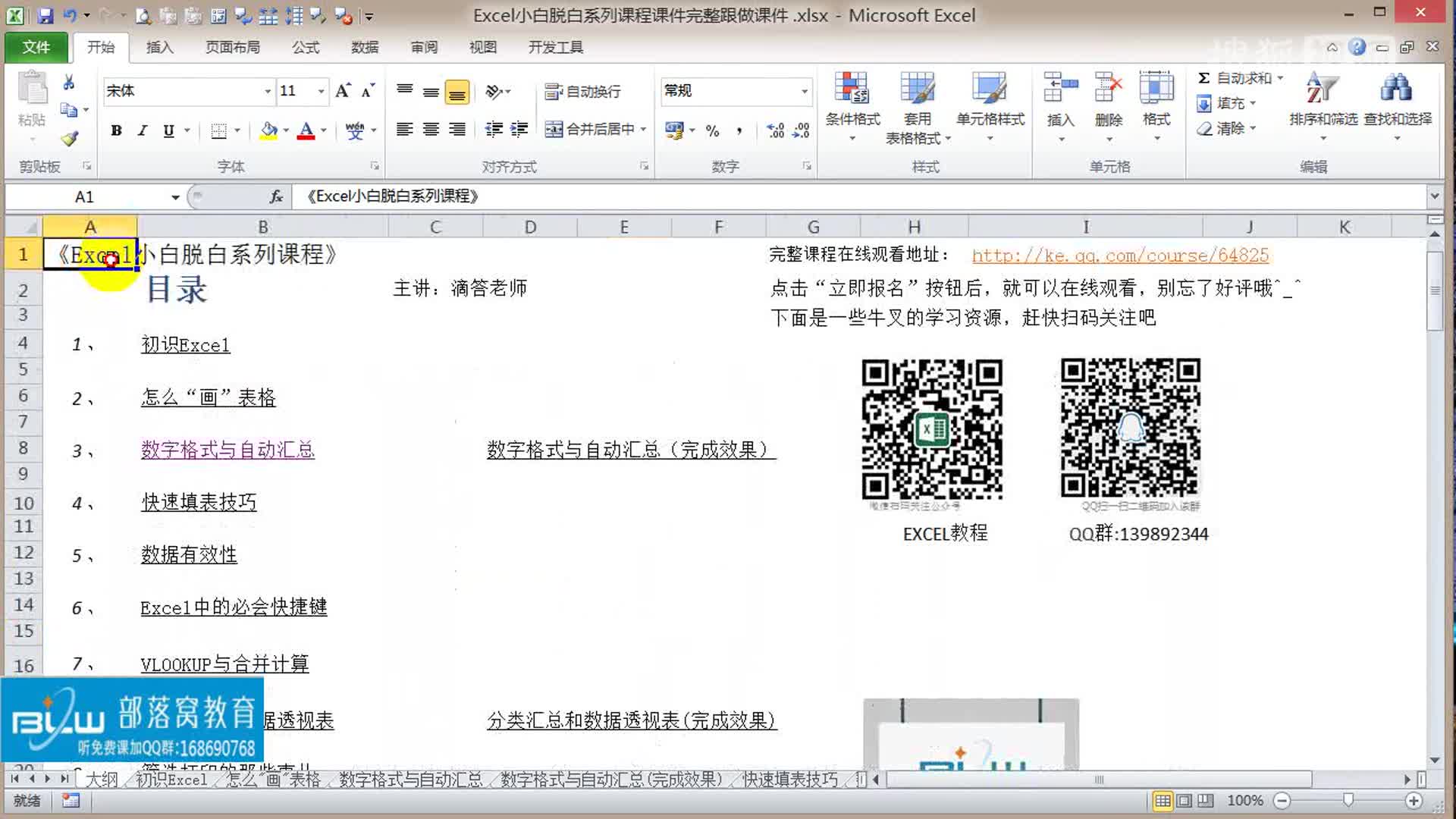Switch to Page Layout (页面布局) ribbon tab
This screenshot has height=819, width=1456.
(232, 47)
